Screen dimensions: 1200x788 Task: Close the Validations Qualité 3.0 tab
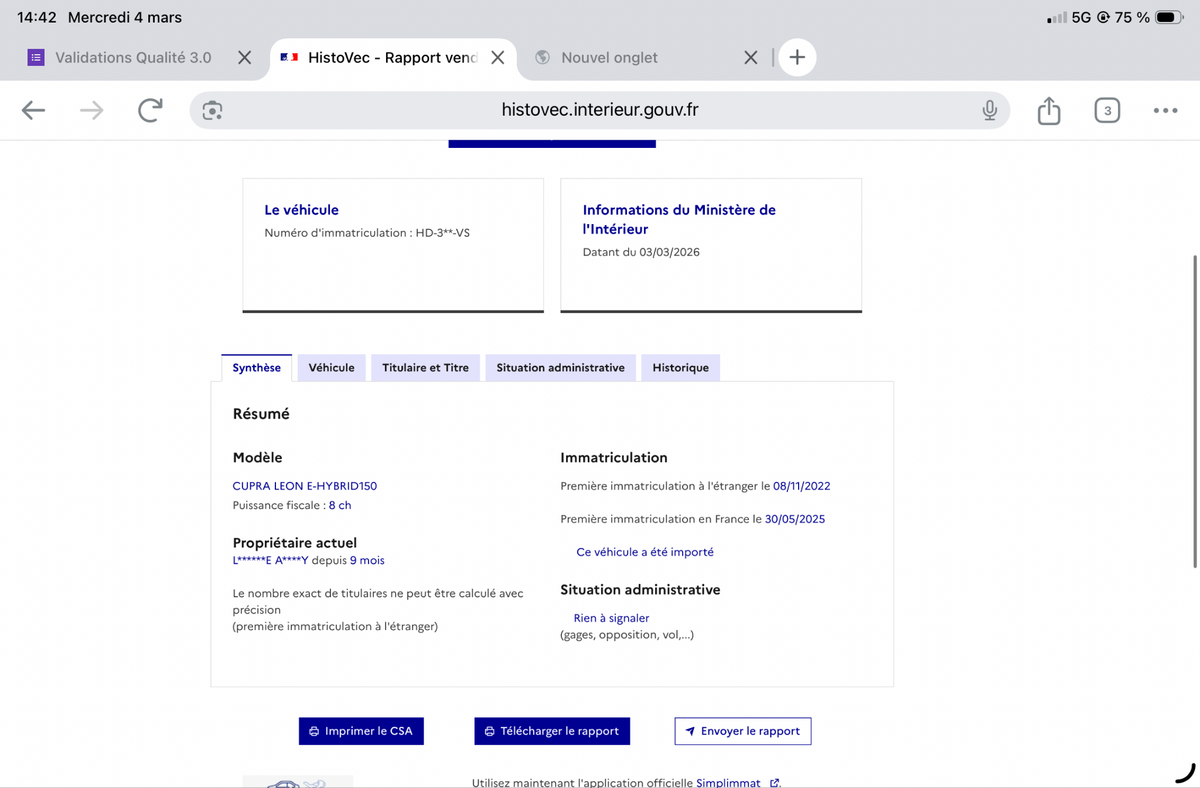click(x=244, y=57)
